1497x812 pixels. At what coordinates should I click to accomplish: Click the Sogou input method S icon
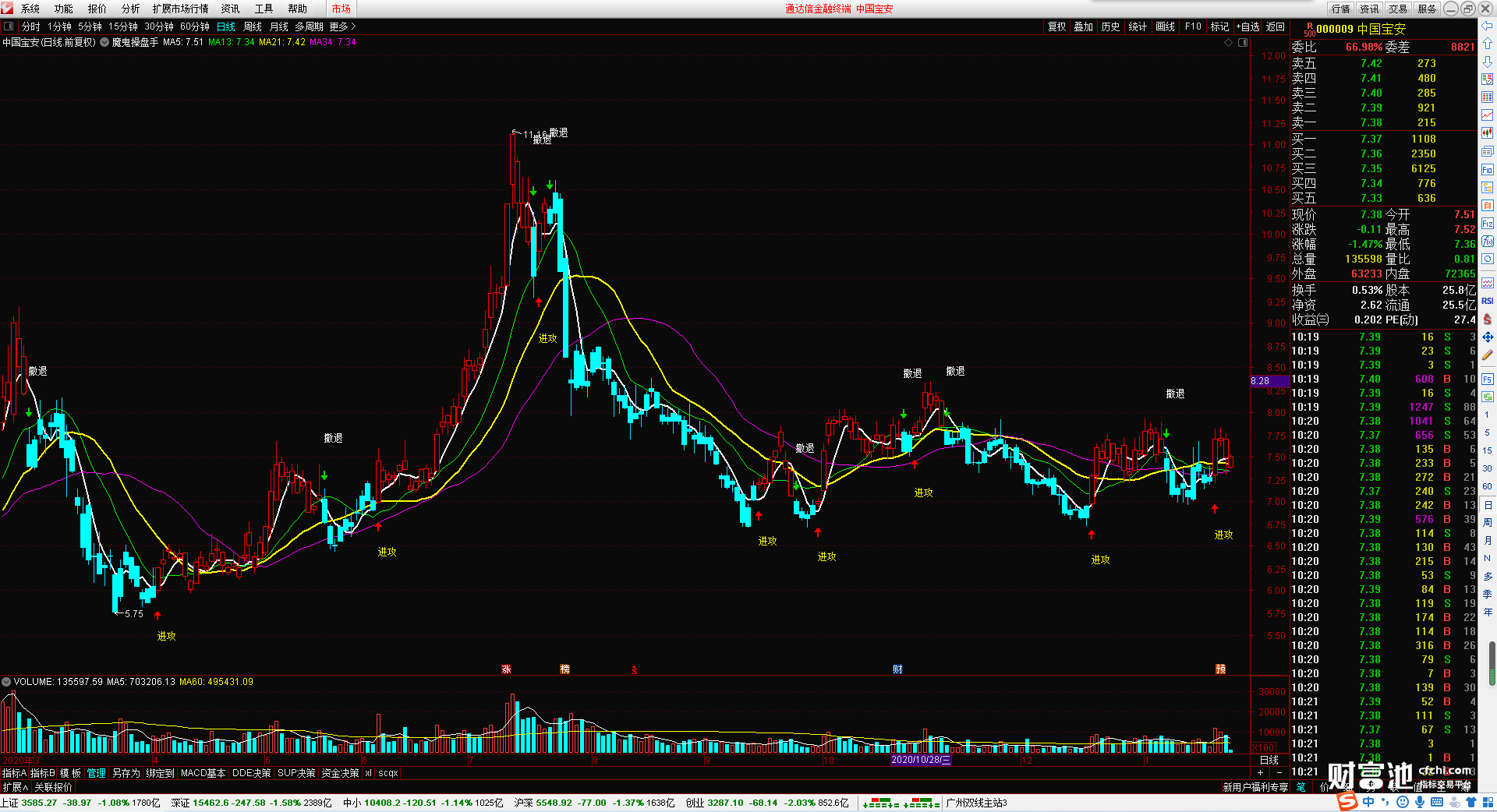point(1347,802)
